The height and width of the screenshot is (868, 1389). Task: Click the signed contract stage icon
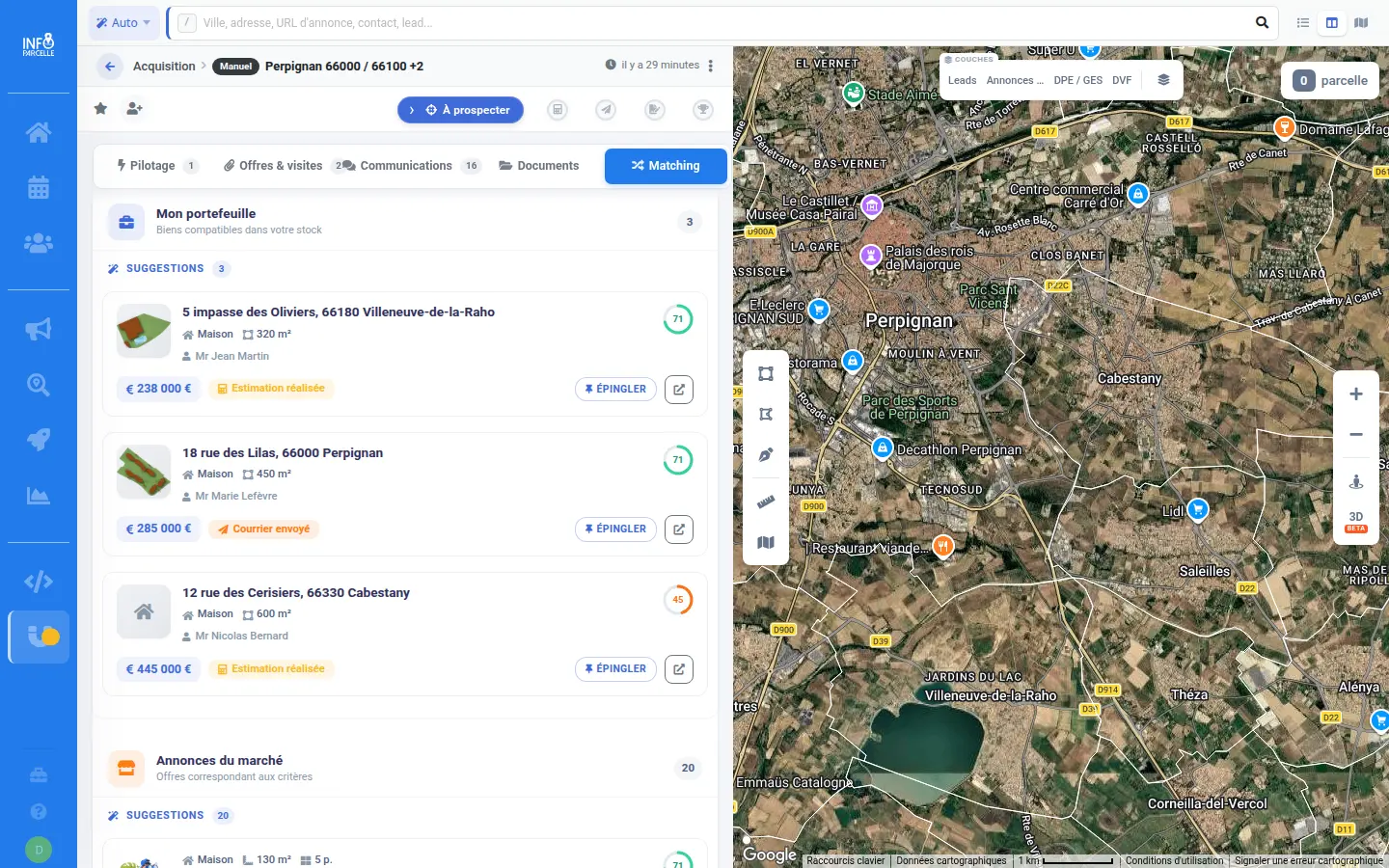(x=655, y=110)
